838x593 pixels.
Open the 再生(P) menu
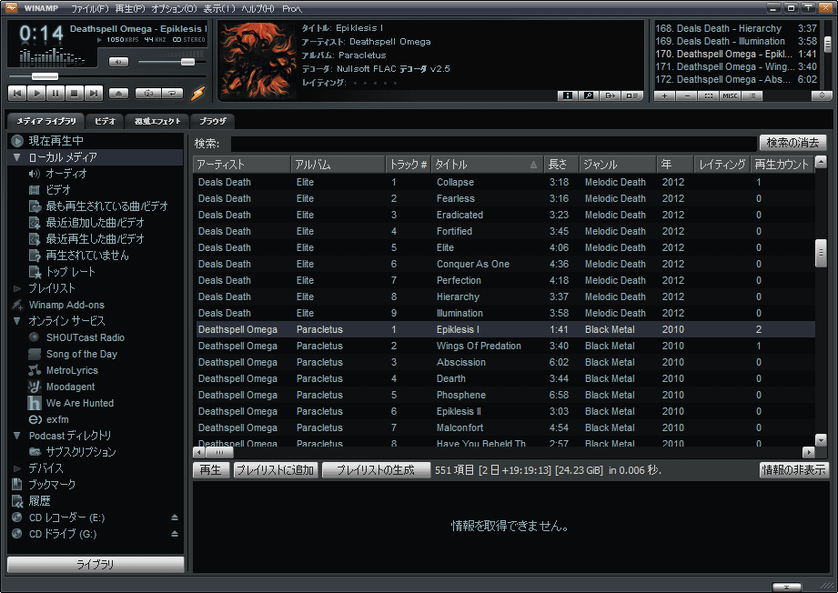coord(130,9)
